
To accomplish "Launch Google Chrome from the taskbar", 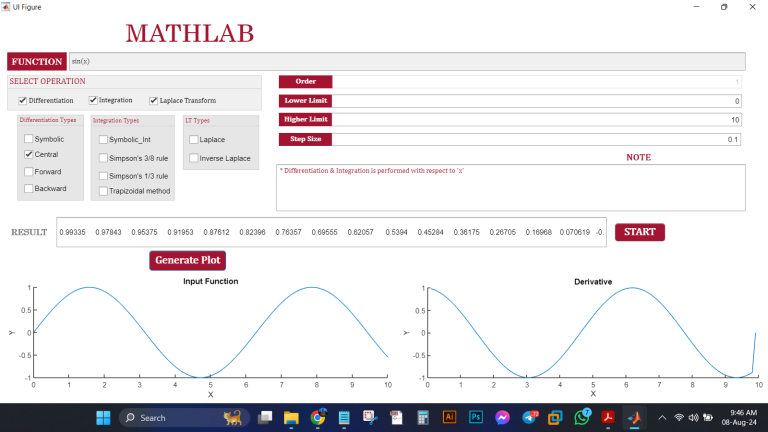I will 318,417.
